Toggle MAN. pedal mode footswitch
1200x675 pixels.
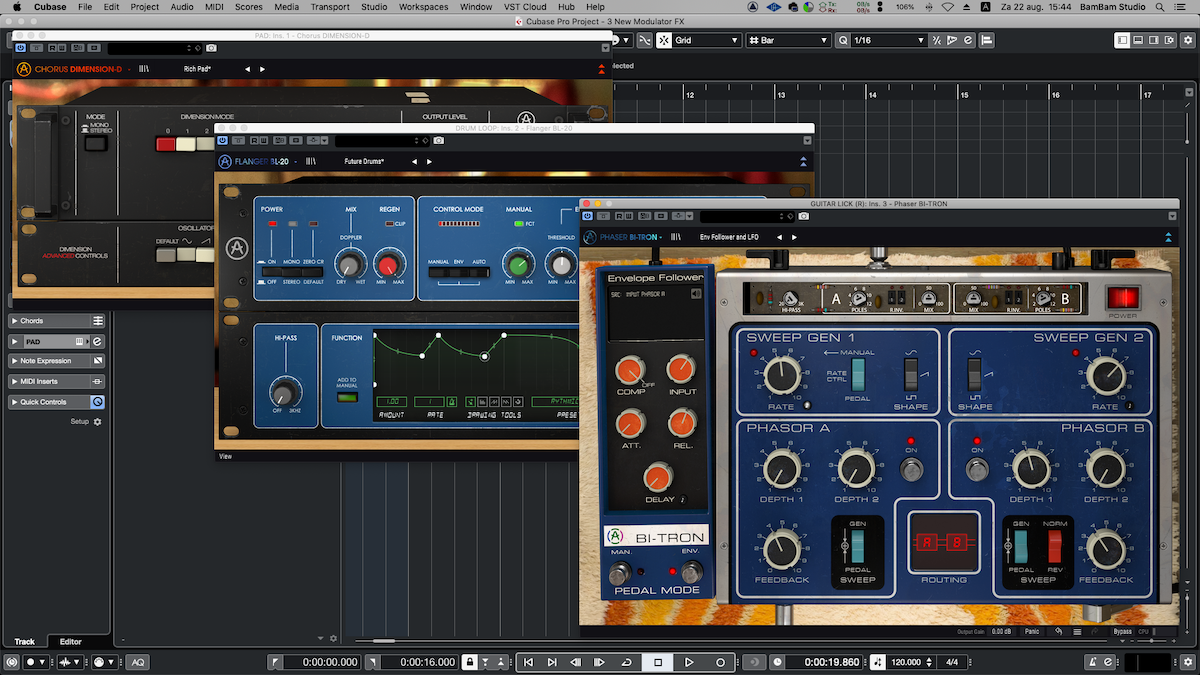[x=621, y=573]
